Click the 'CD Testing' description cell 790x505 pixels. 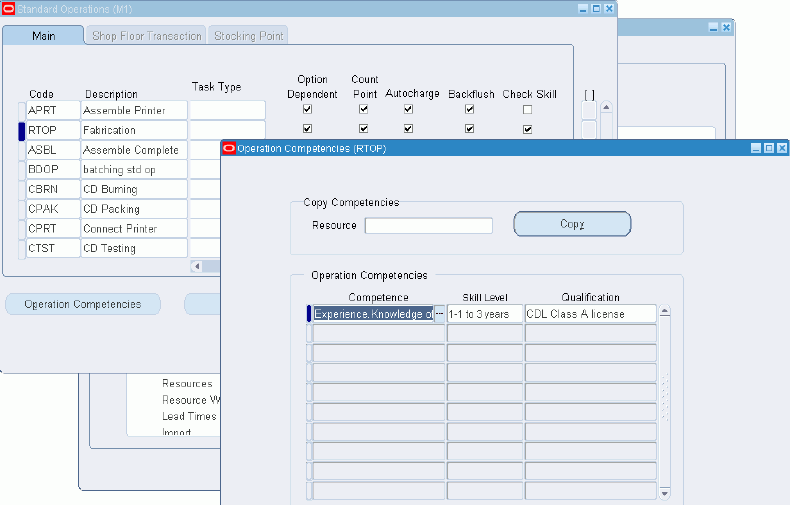[x=134, y=248]
